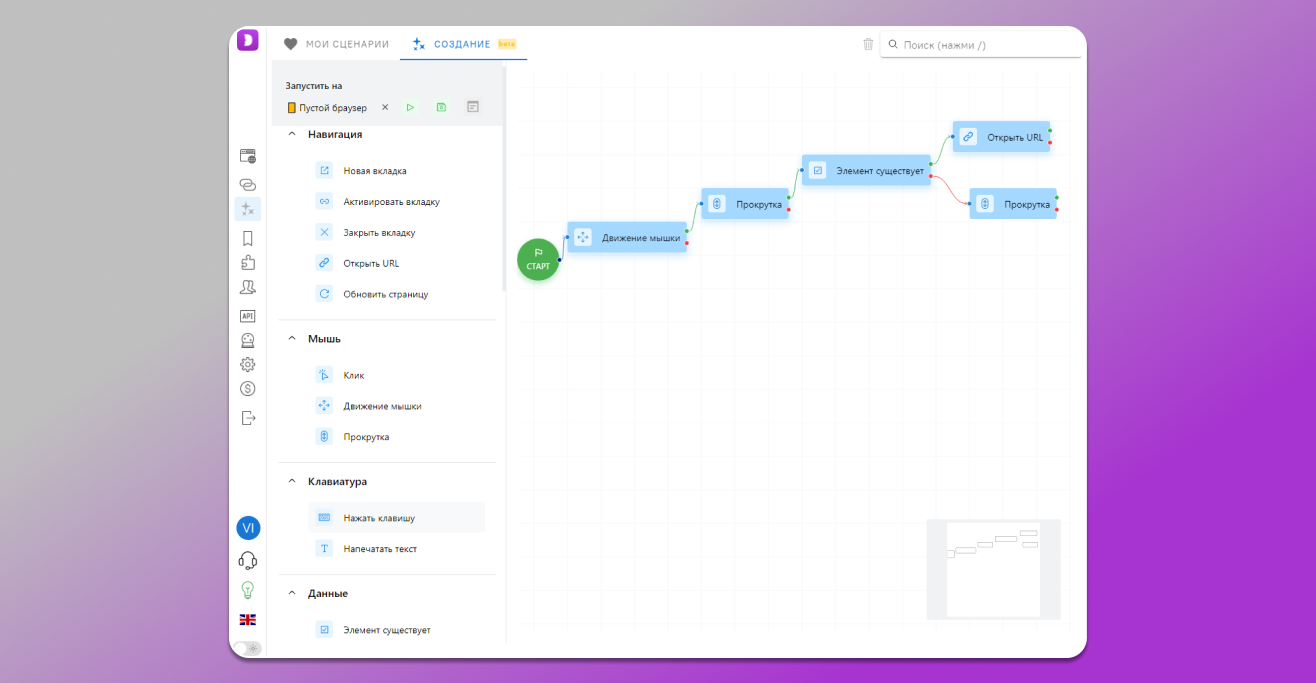The image size is (1316, 683).
Task: Open the API section in the sidebar
Action: click(248, 316)
